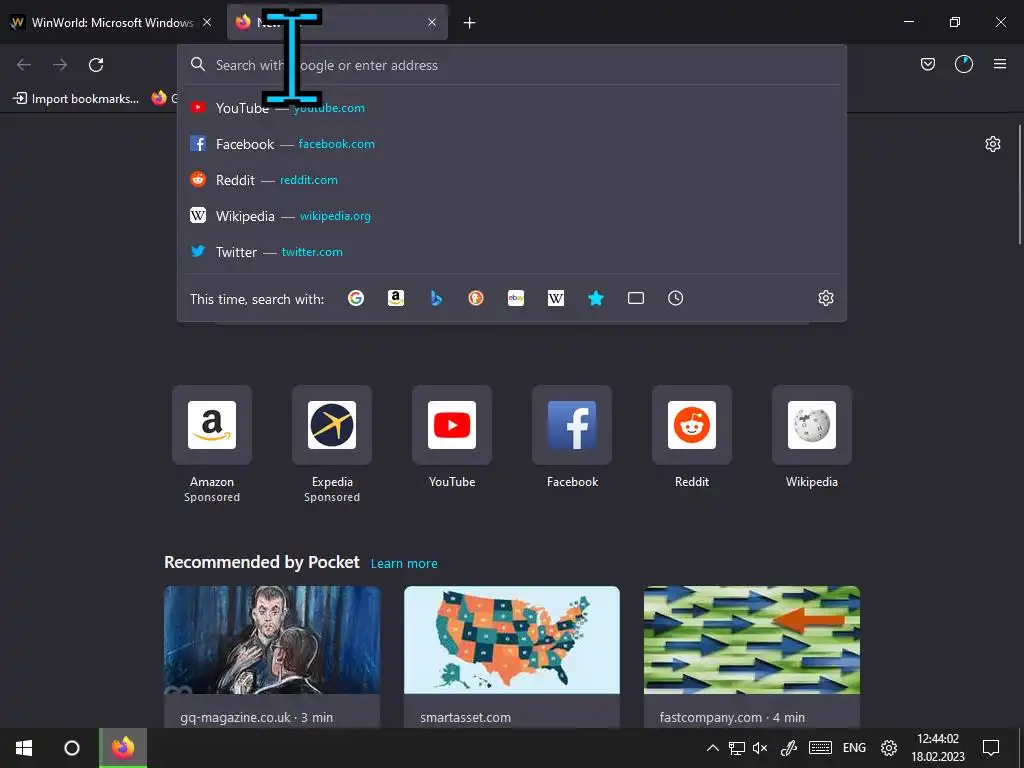Search this time with Wikipedia icon

[x=556, y=298]
